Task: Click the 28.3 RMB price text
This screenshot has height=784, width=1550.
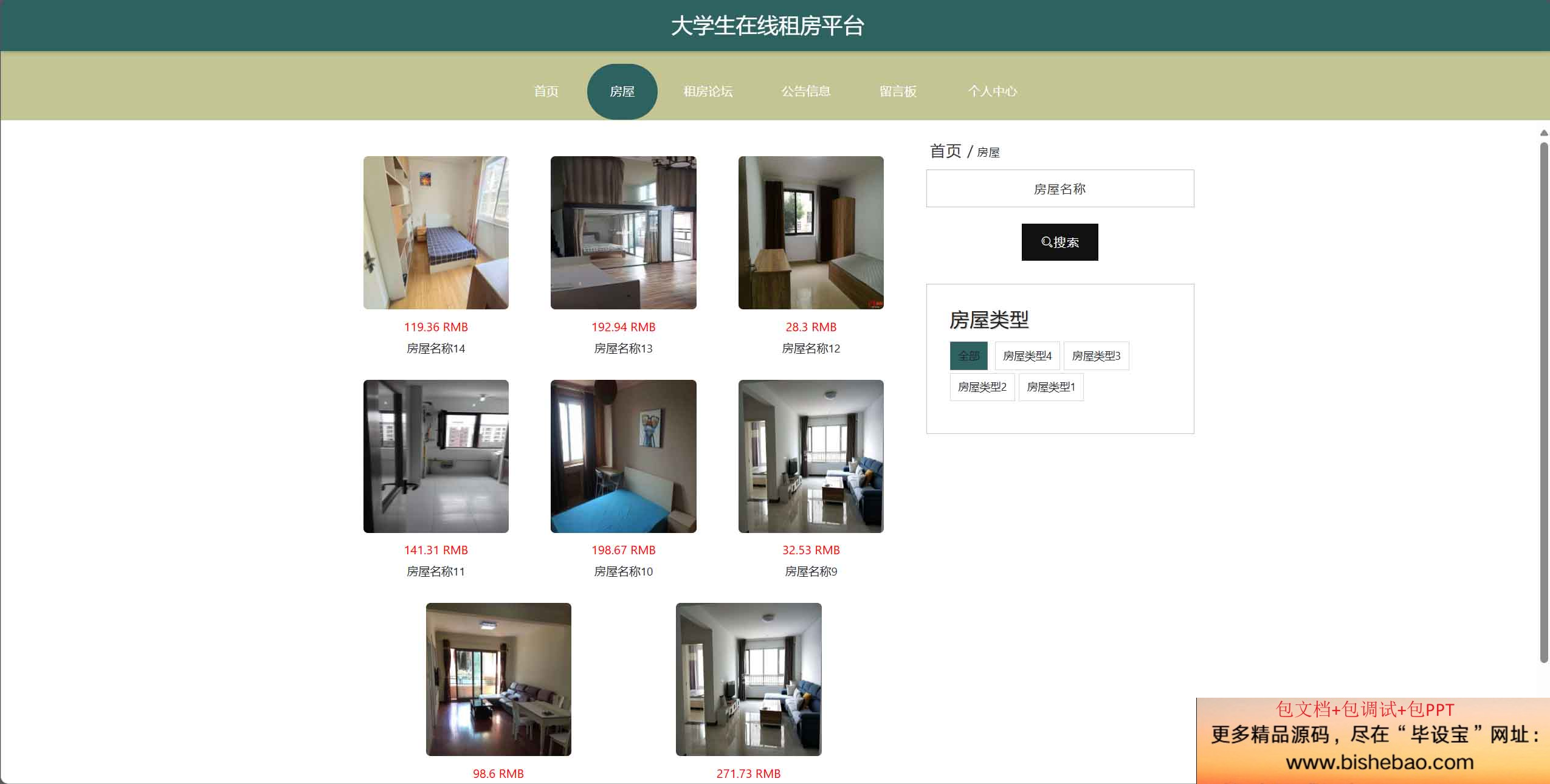Action: [811, 327]
